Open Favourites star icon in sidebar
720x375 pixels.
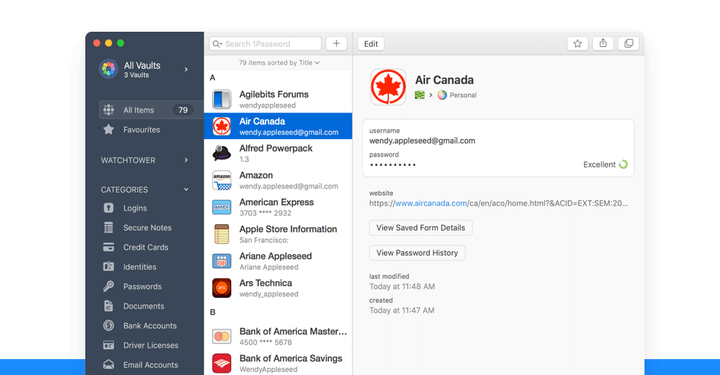coord(109,129)
